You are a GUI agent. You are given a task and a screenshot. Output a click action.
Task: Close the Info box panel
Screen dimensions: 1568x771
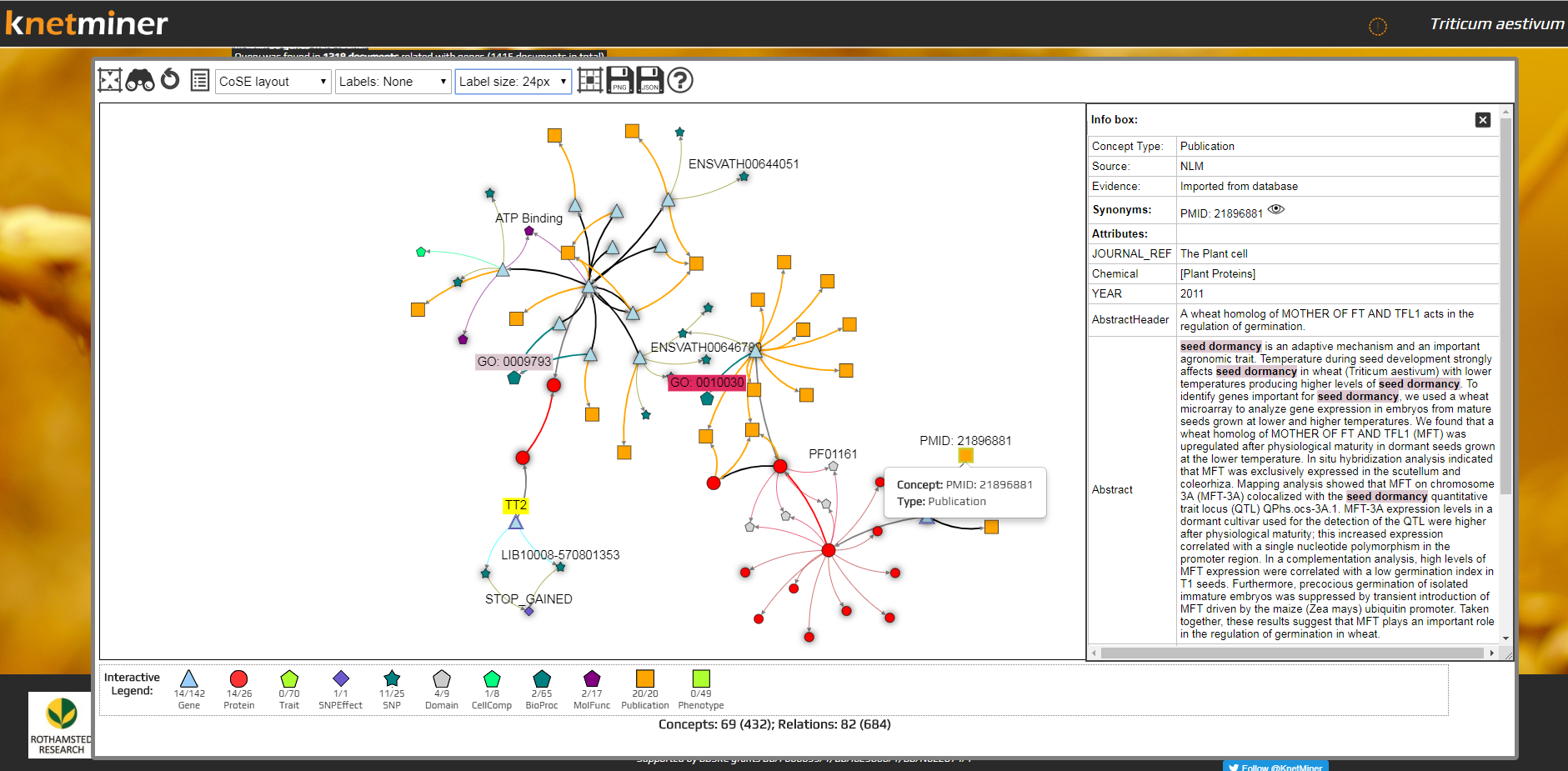[1483, 119]
